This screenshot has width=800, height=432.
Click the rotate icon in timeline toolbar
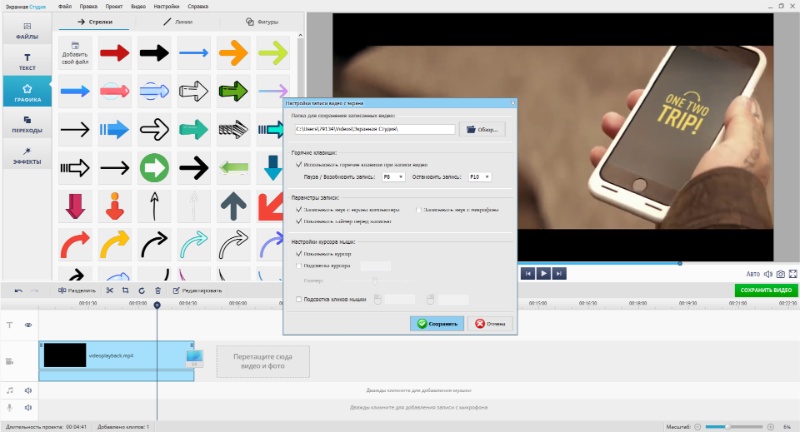coord(141,290)
